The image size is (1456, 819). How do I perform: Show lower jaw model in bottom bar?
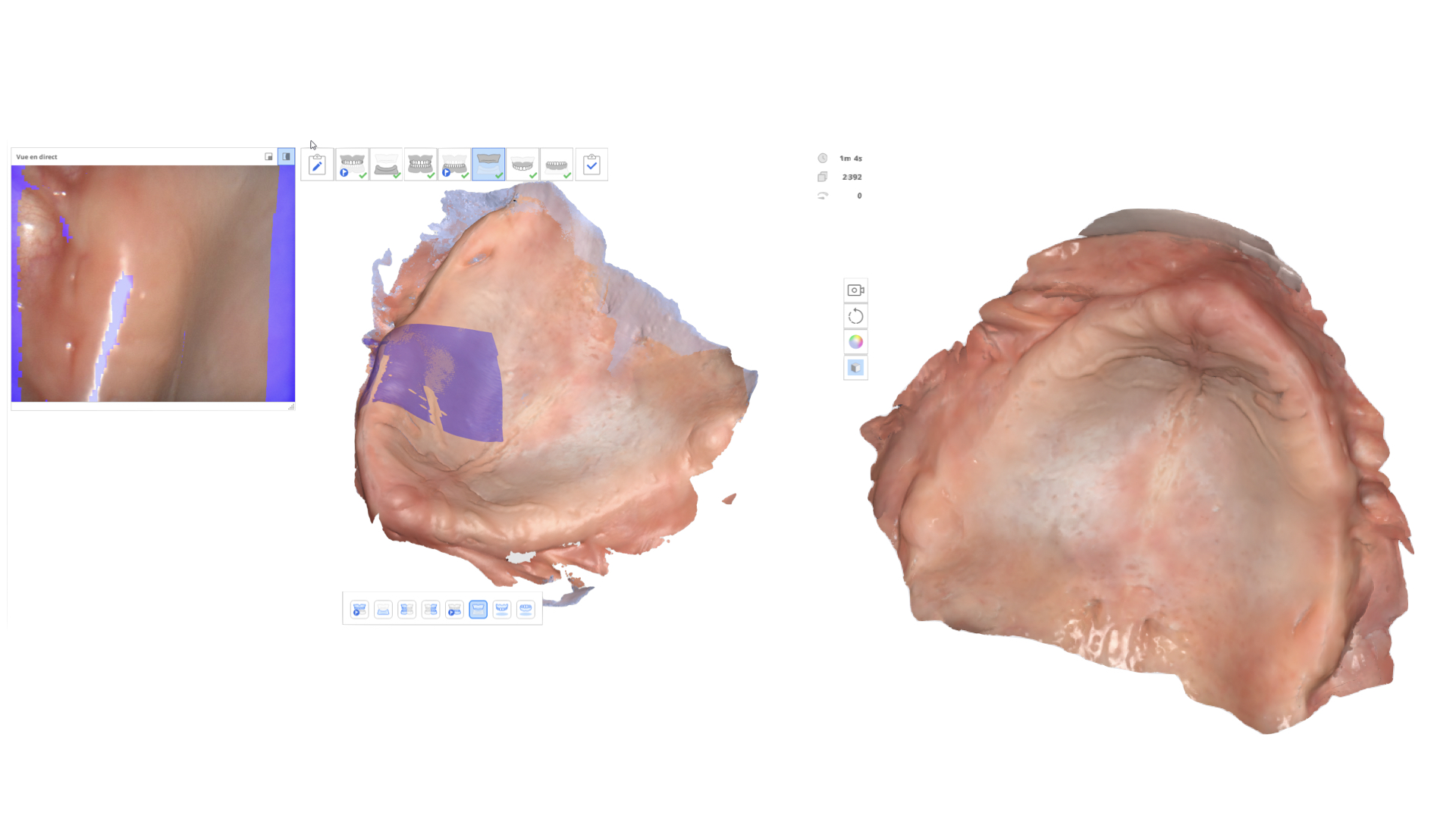coord(383,610)
